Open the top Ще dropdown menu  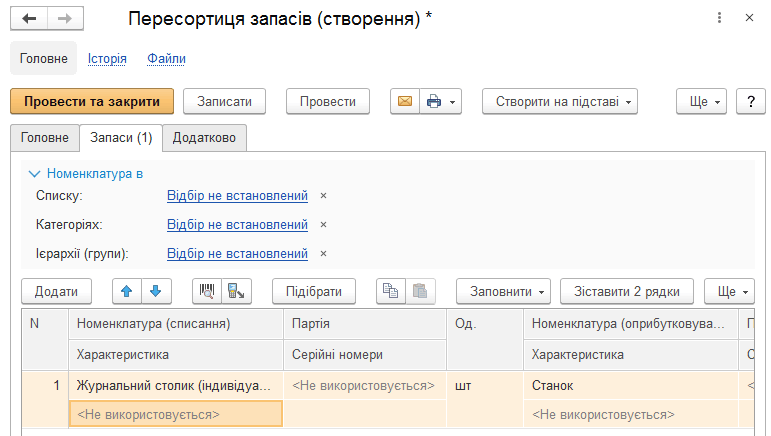click(701, 101)
